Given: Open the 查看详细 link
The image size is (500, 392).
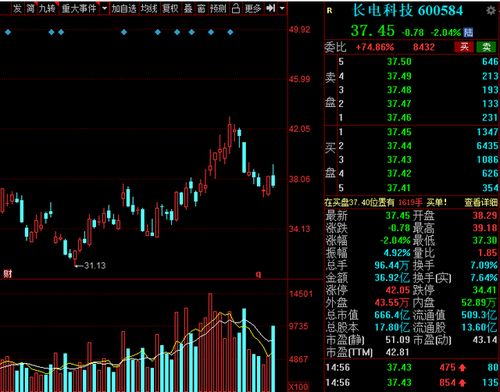Looking at the screenshot, I should [x=480, y=202].
